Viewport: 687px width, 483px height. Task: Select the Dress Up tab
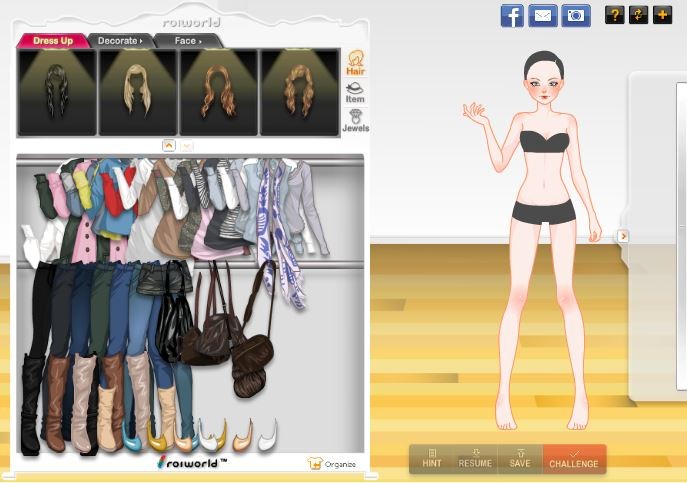[x=54, y=41]
